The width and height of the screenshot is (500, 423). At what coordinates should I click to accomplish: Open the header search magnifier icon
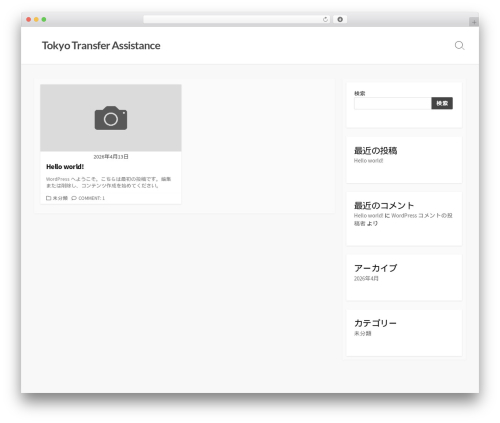(459, 46)
